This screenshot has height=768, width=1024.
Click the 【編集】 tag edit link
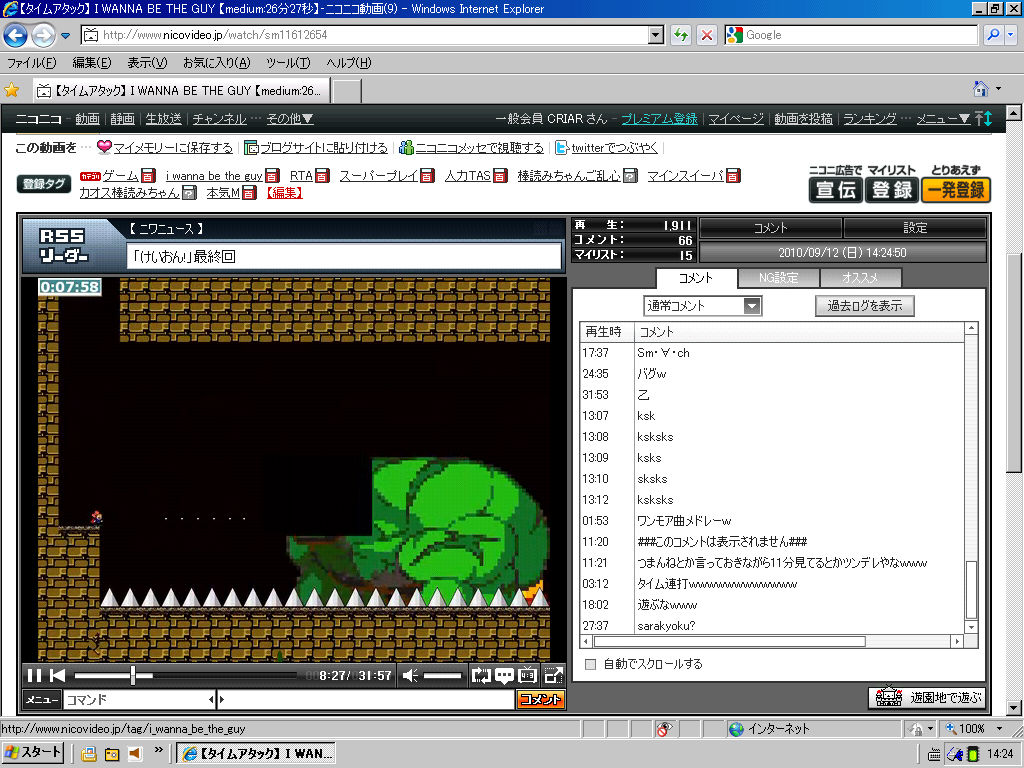(284, 193)
